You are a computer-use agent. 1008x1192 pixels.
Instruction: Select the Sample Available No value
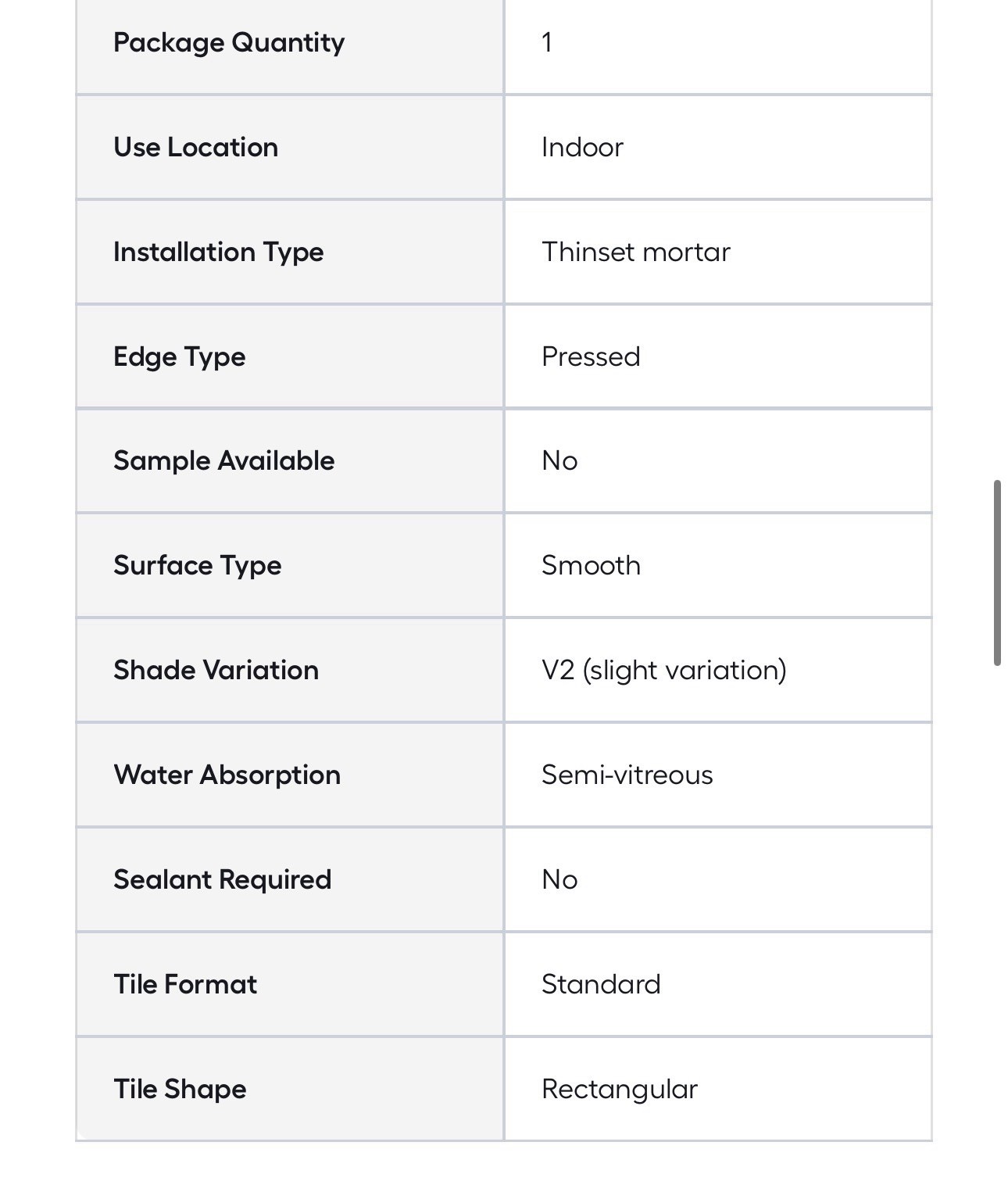coord(559,461)
